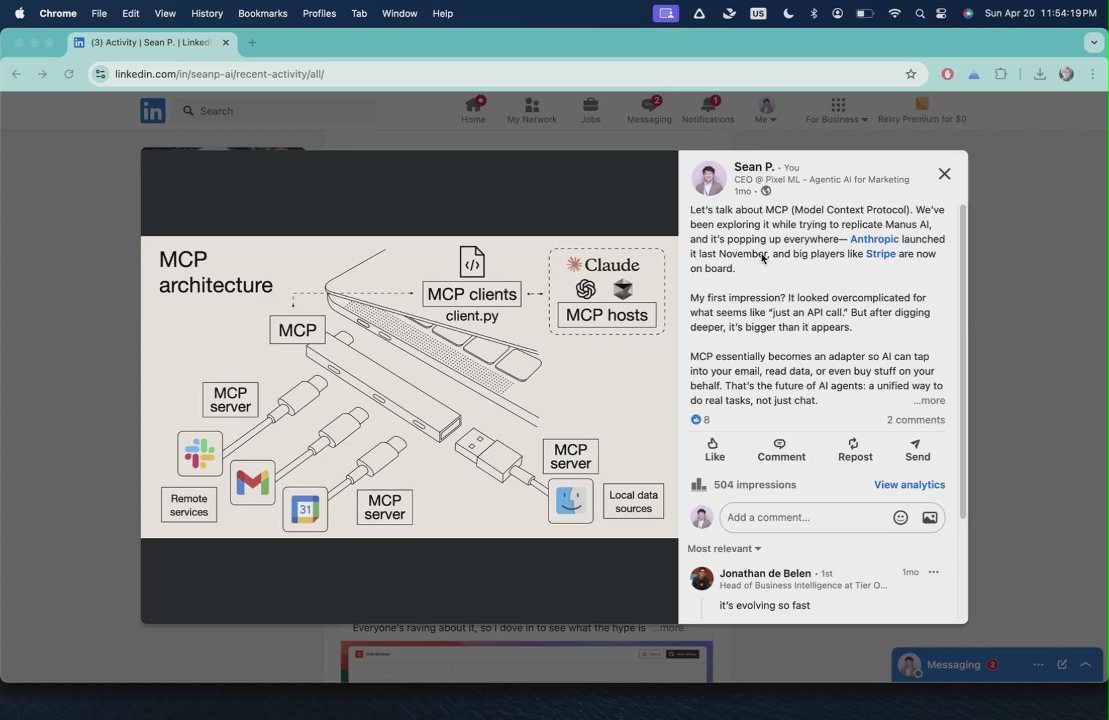This screenshot has height=720, width=1109.
Task: Bookmark this page with star icon
Action: (911, 74)
